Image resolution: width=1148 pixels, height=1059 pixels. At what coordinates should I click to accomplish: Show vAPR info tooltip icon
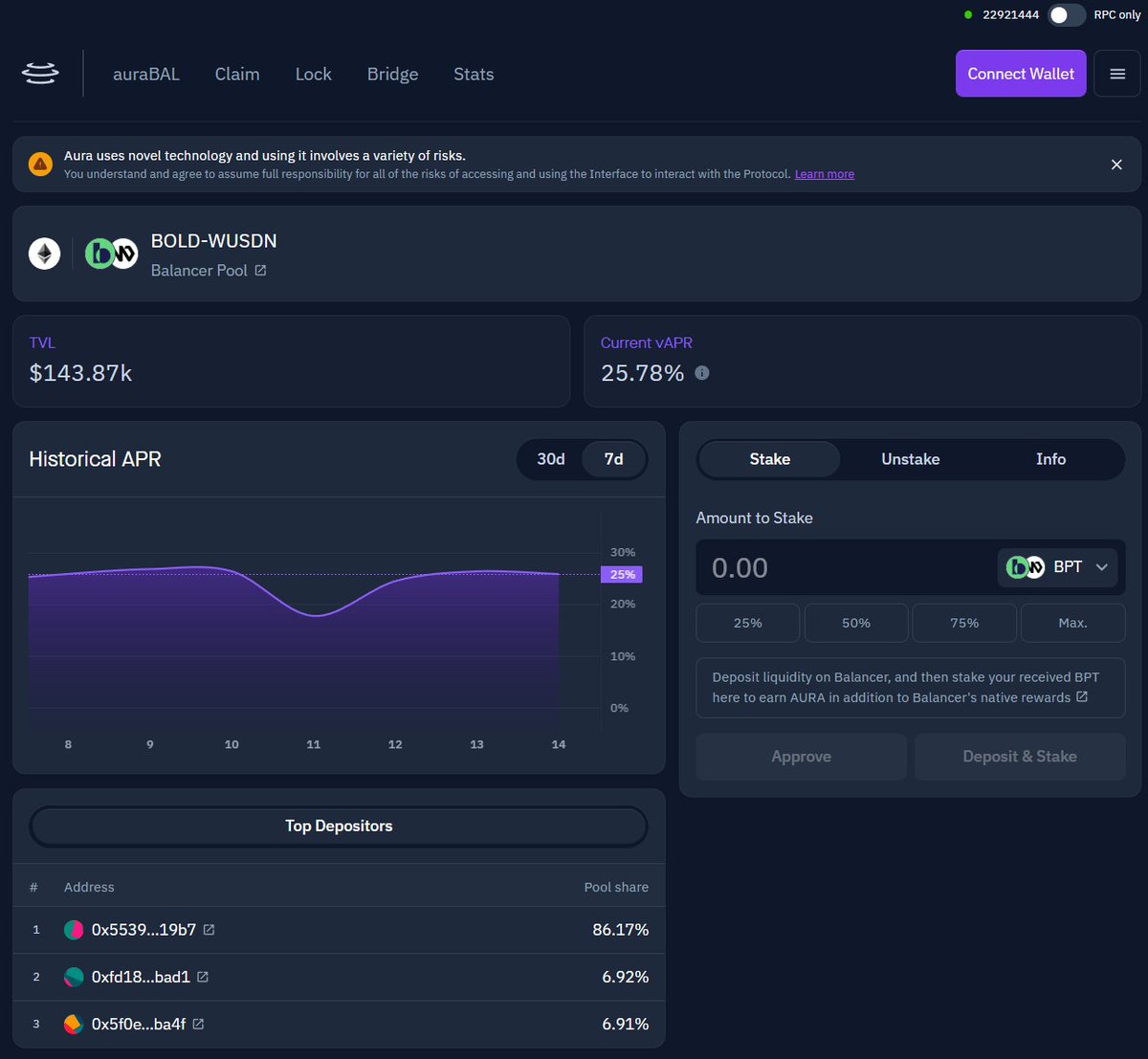tap(702, 373)
